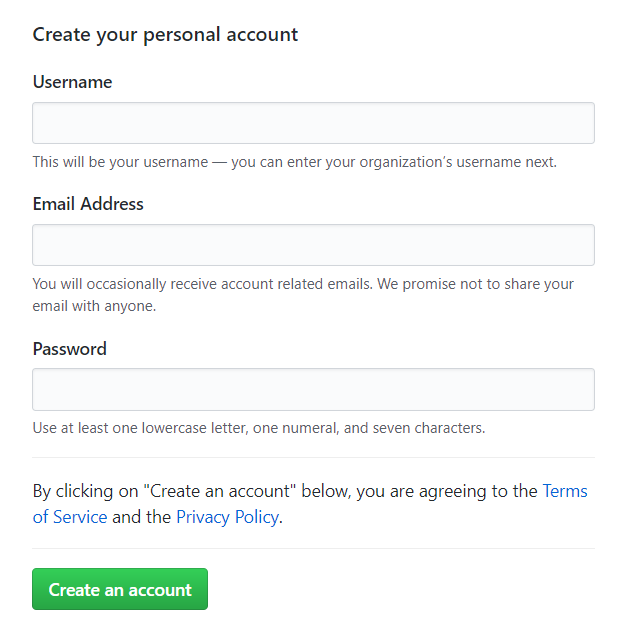Click the Create your personal account heading
The image size is (639, 633).
tap(165, 34)
